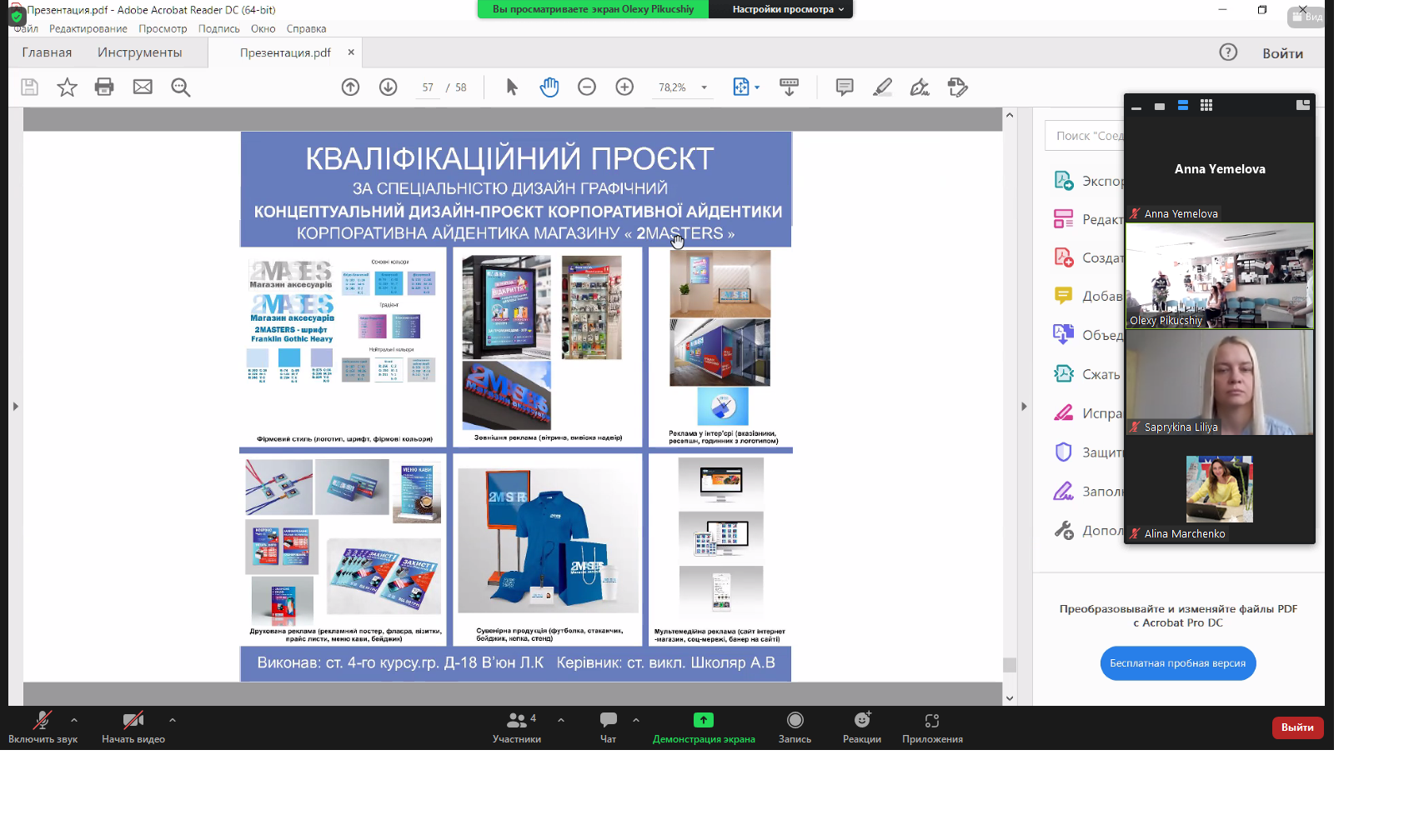Open the Просмотр menu
This screenshot has height=840, width=1409.
click(163, 28)
